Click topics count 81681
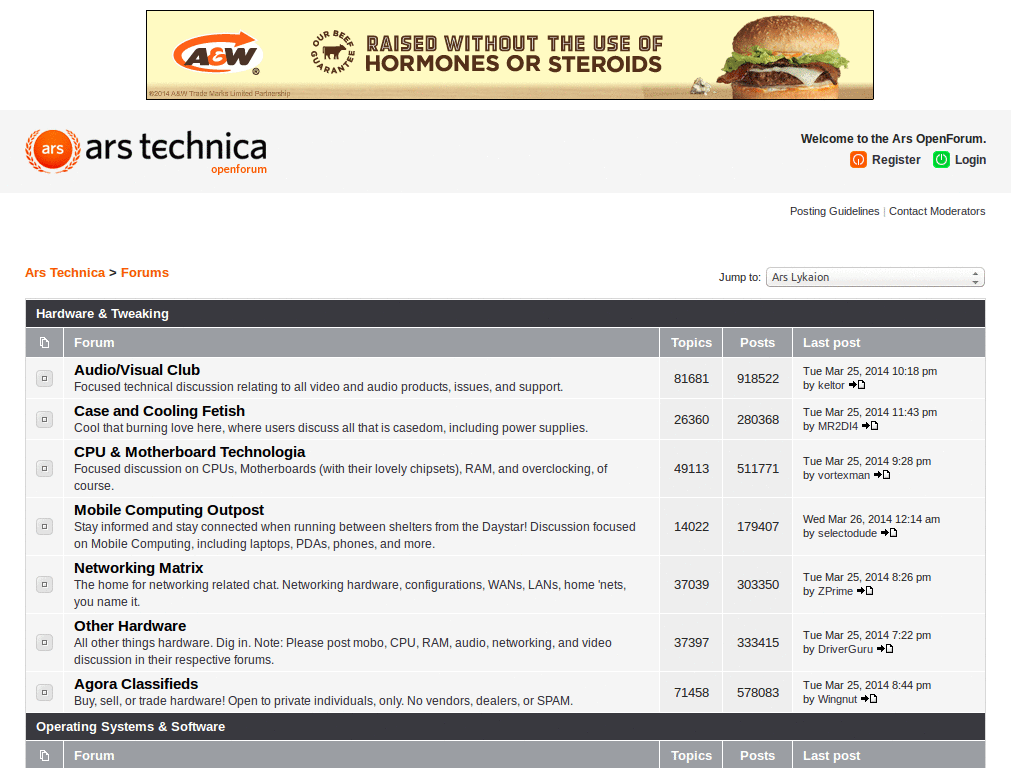The width and height of the screenshot is (1024, 768). click(692, 379)
